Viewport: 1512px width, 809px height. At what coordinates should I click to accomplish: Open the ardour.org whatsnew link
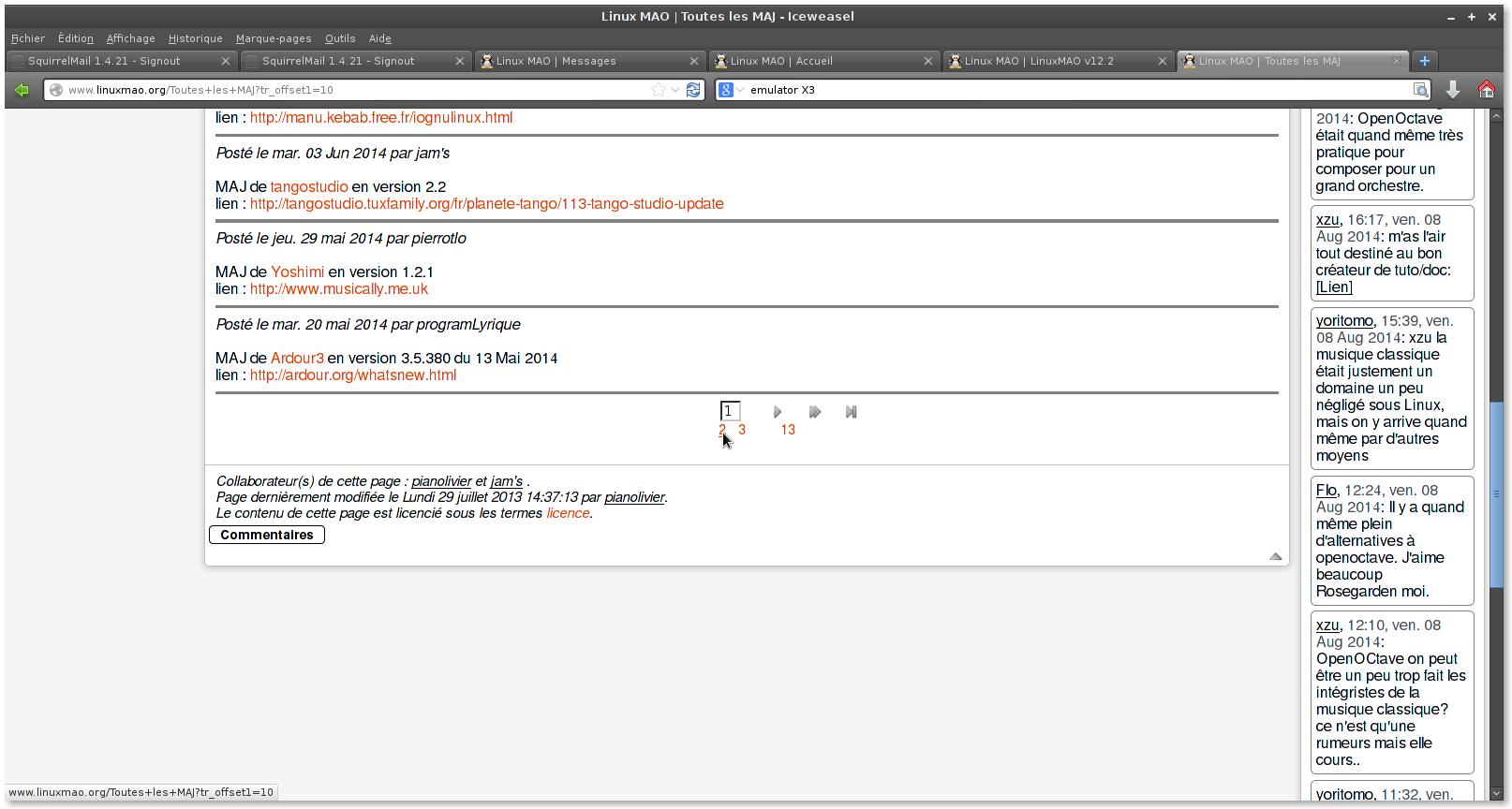pyautogui.click(x=353, y=375)
